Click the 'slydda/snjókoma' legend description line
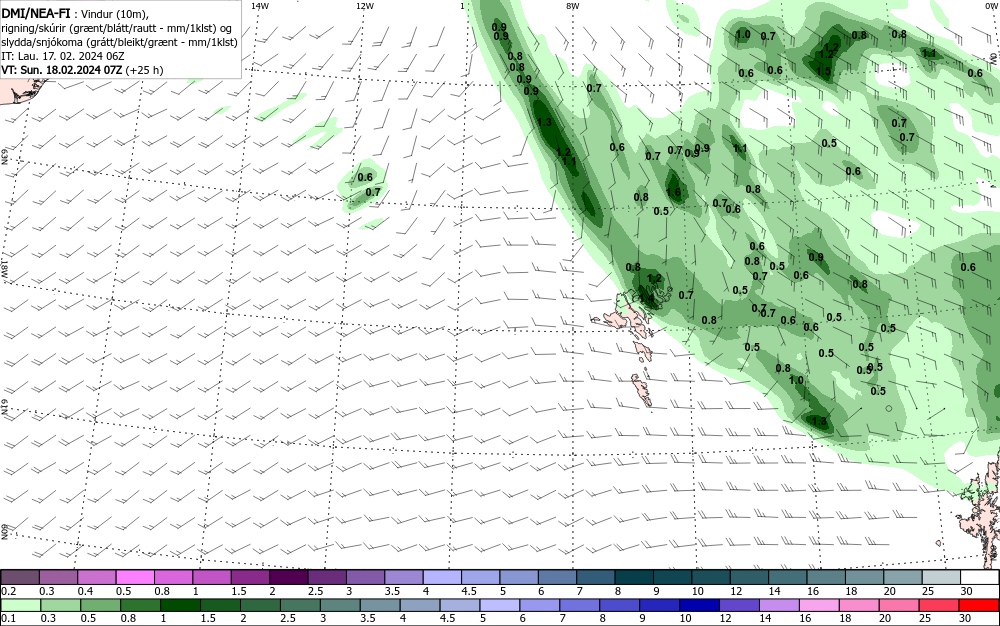1000x626 pixels. 119,42
